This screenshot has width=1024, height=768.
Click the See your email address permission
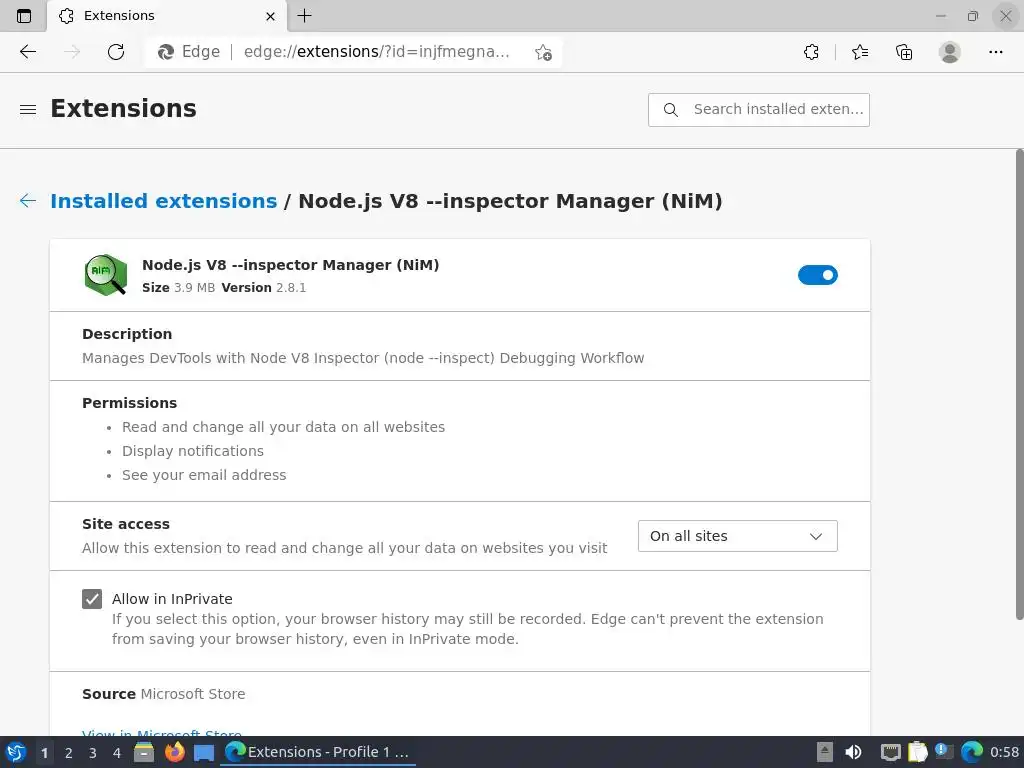click(204, 475)
